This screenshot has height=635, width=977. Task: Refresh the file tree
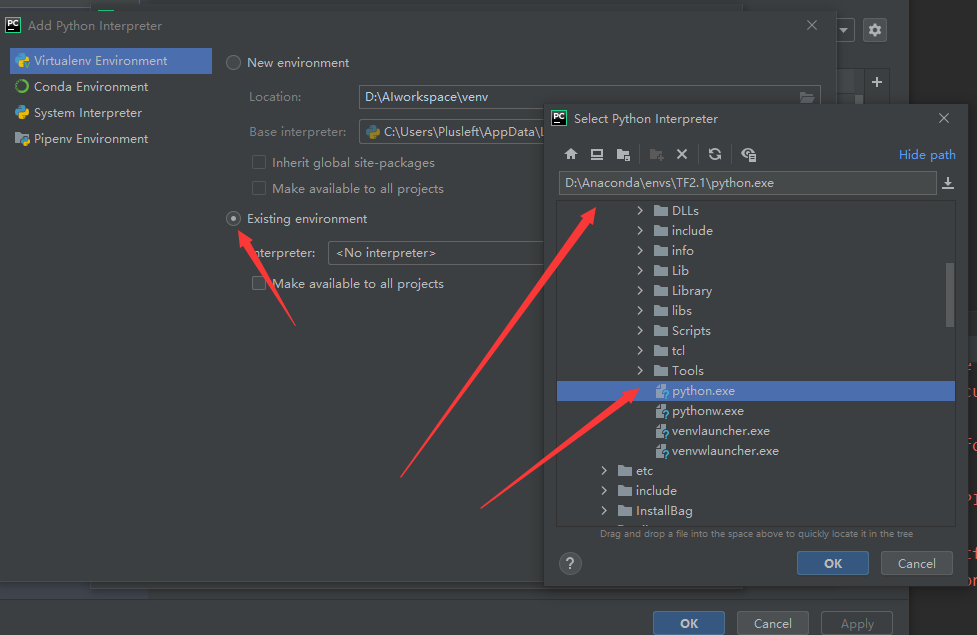(715, 155)
